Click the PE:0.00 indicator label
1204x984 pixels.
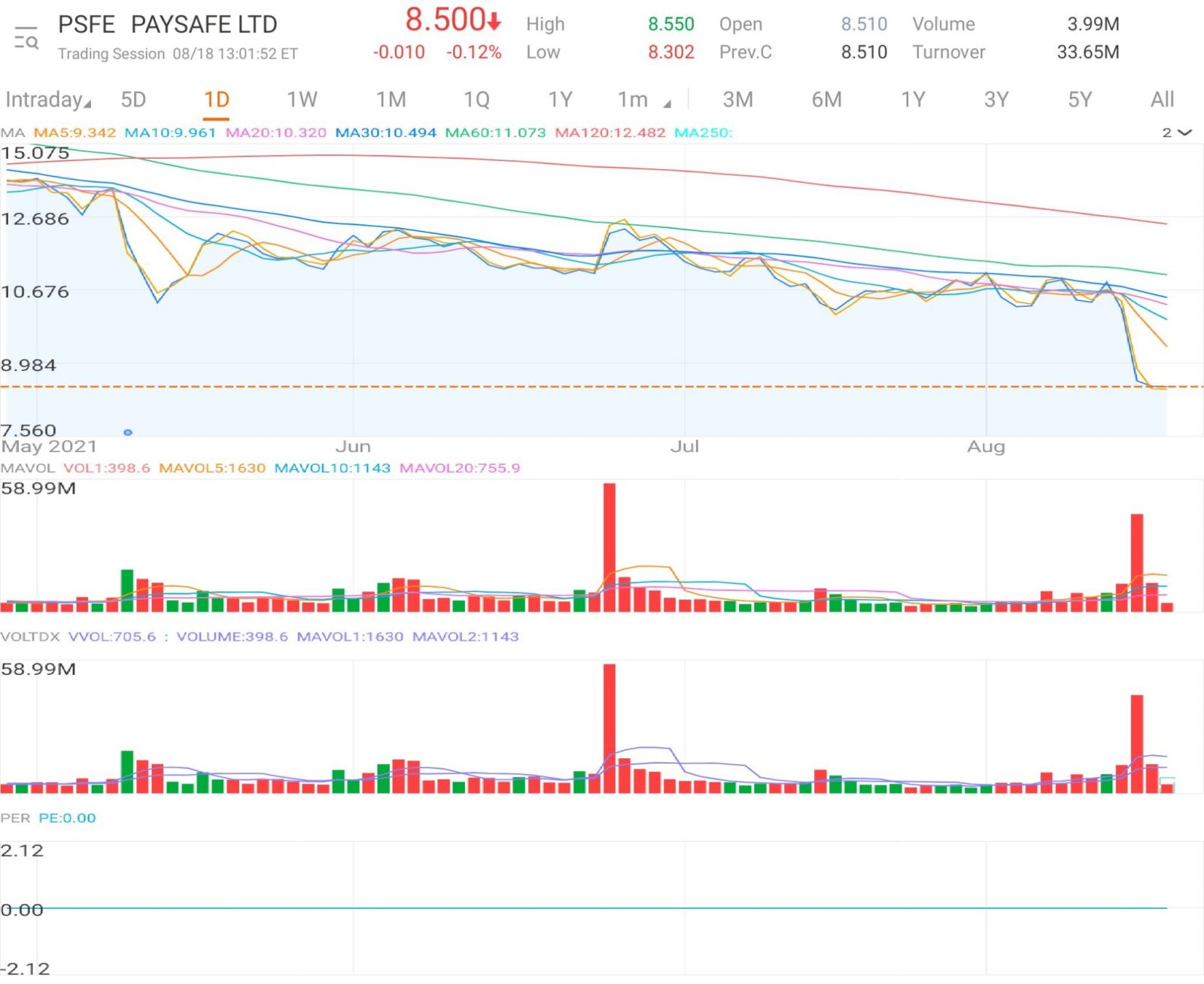[x=68, y=818]
